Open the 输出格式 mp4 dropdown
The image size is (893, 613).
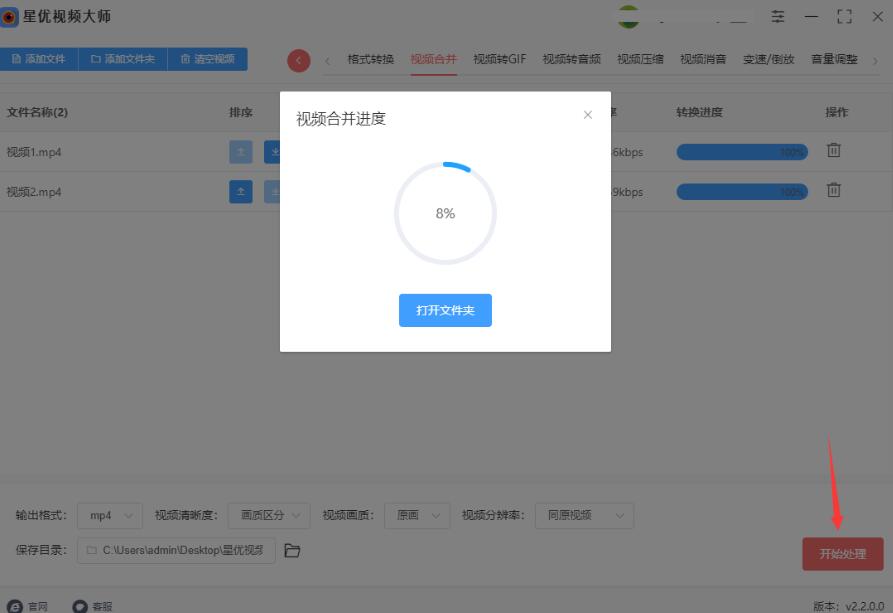(109, 515)
